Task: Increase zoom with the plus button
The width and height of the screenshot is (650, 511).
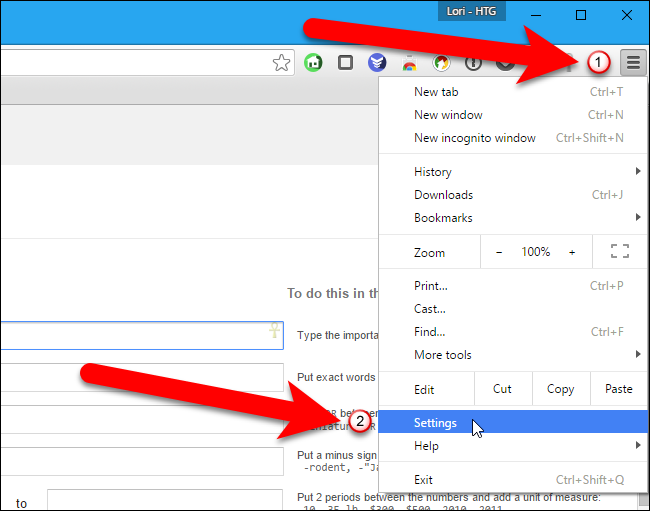Action: pyautogui.click(x=572, y=252)
